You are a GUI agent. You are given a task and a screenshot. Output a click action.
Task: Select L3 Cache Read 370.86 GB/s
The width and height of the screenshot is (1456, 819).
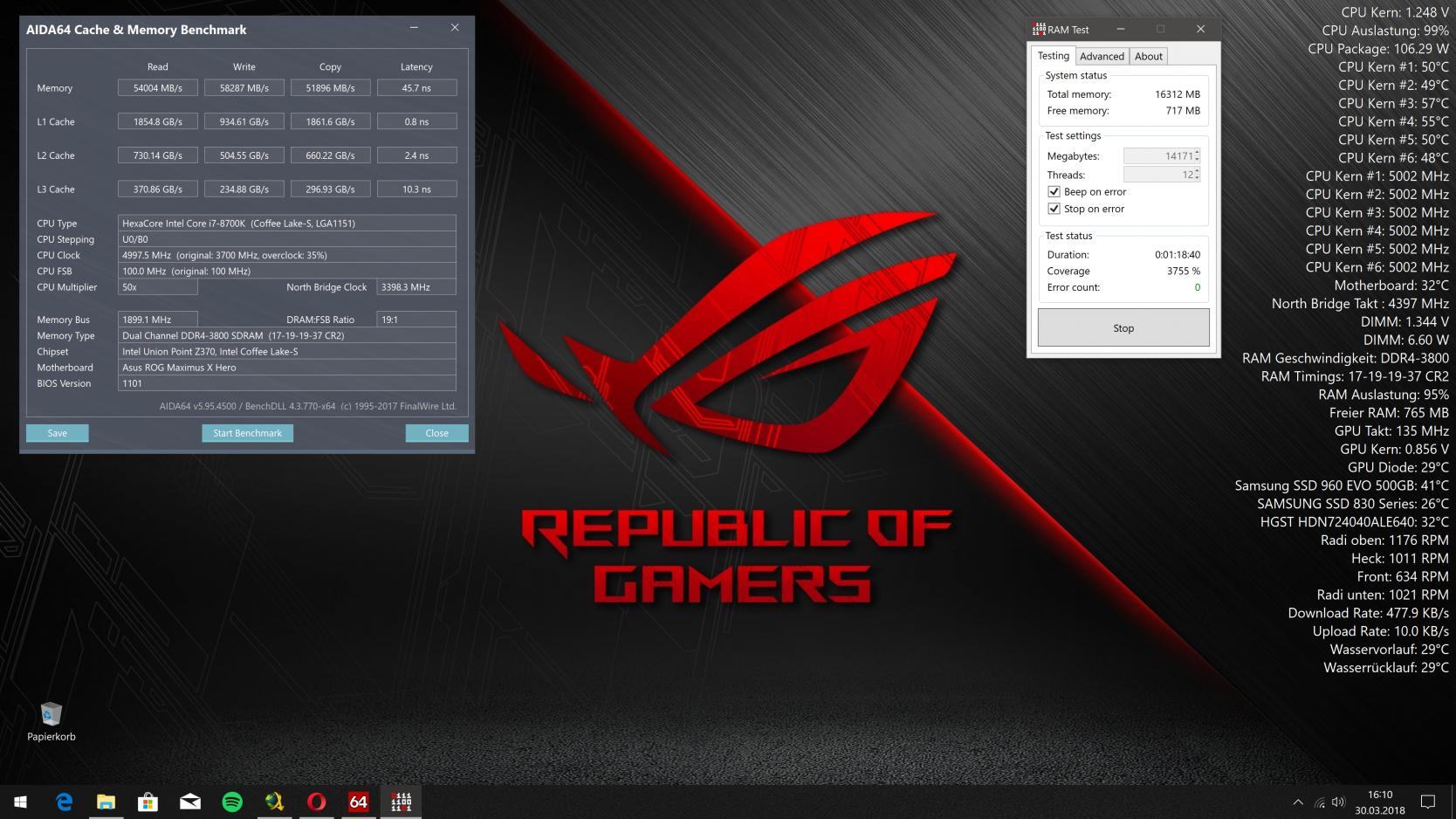[158, 189]
